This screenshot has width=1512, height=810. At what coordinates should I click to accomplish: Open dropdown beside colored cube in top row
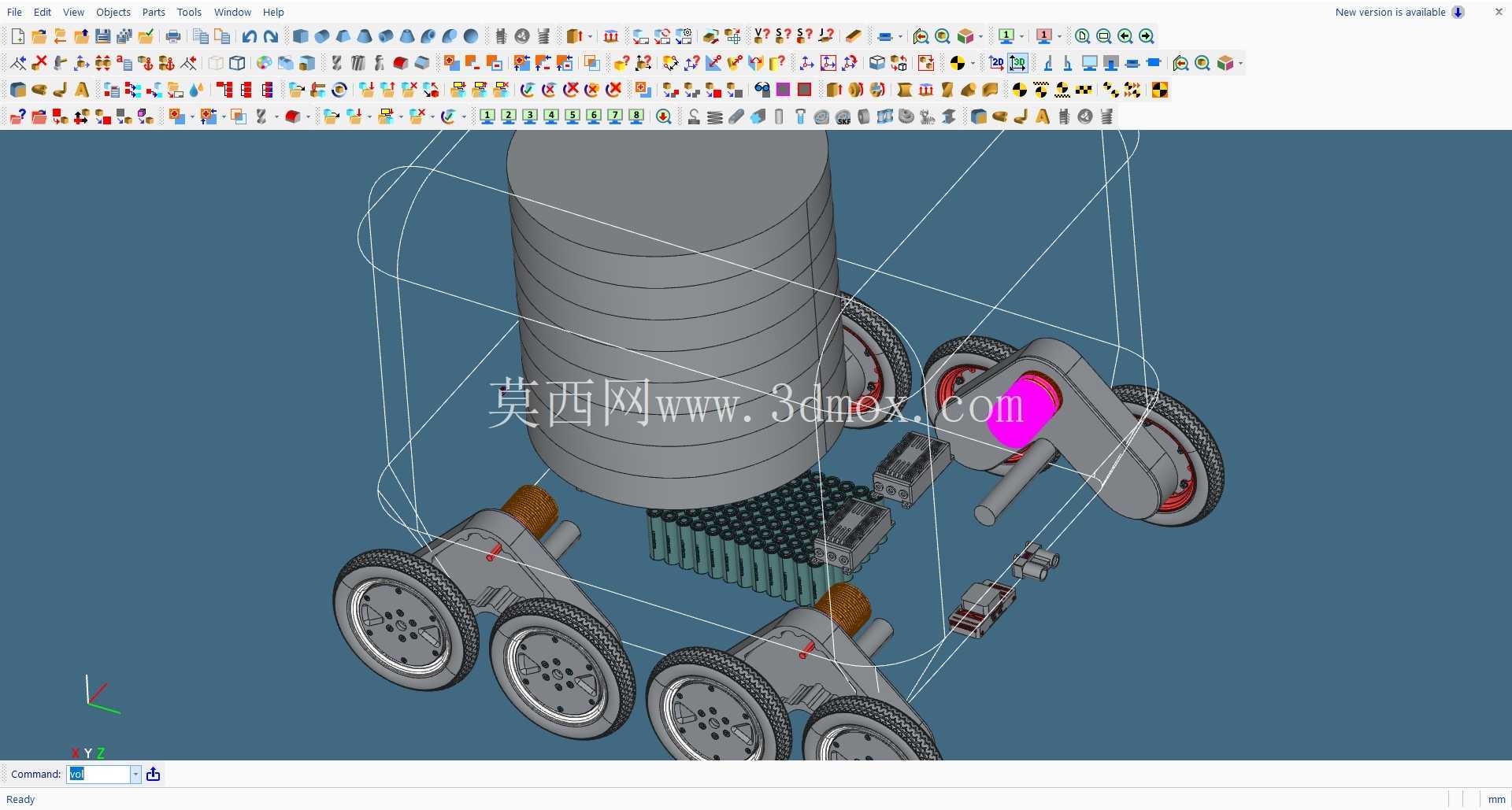(x=980, y=36)
